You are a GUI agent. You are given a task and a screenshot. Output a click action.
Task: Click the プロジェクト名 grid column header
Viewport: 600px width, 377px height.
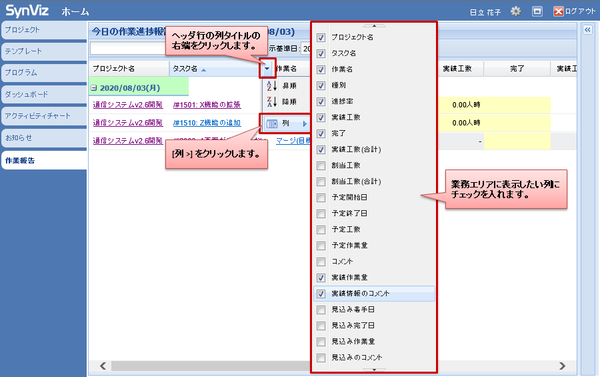click(x=129, y=69)
